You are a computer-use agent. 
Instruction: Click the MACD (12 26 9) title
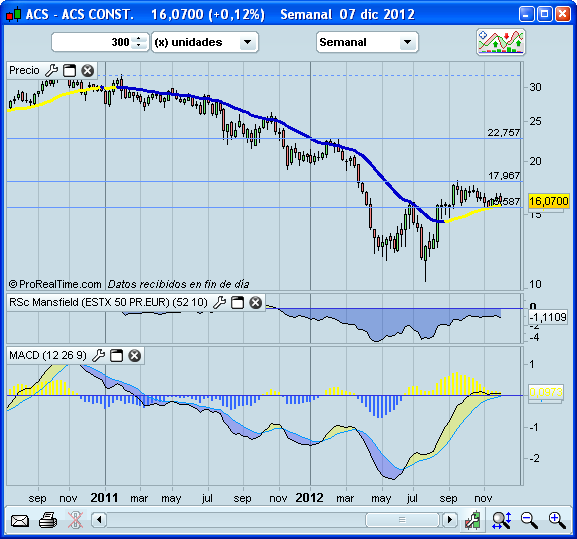coord(48,355)
